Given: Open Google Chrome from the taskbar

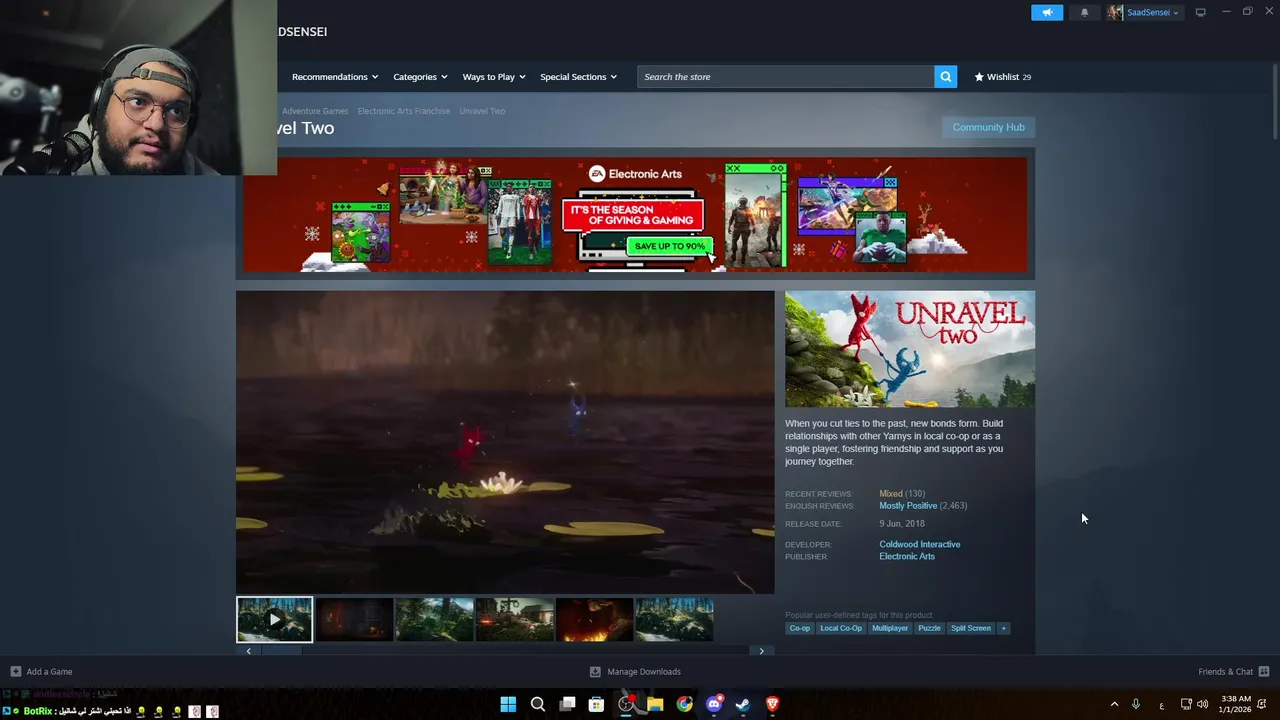Looking at the screenshot, I should coord(684,704).
